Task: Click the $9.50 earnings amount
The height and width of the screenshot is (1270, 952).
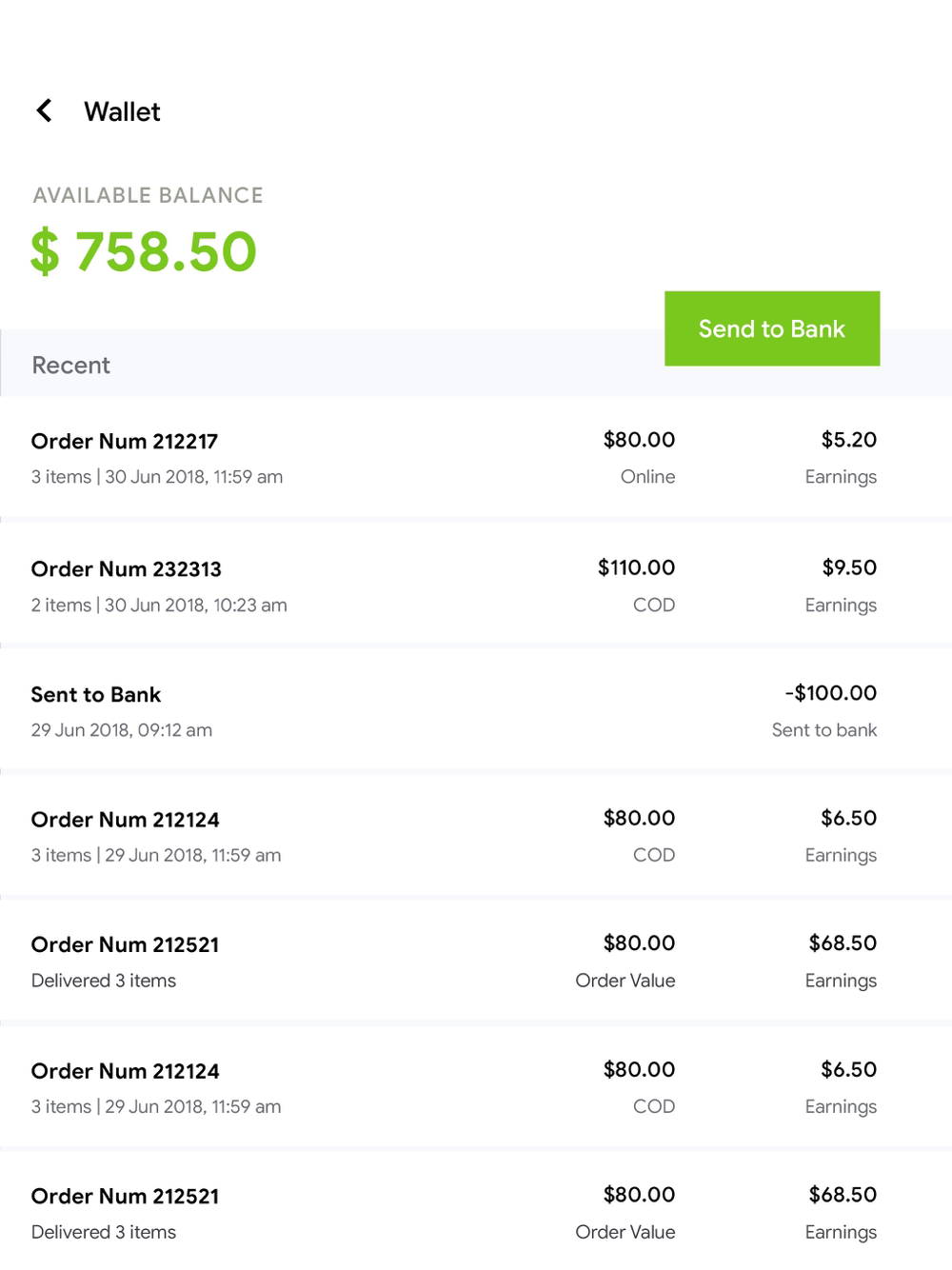Action: tap(849, 567)
